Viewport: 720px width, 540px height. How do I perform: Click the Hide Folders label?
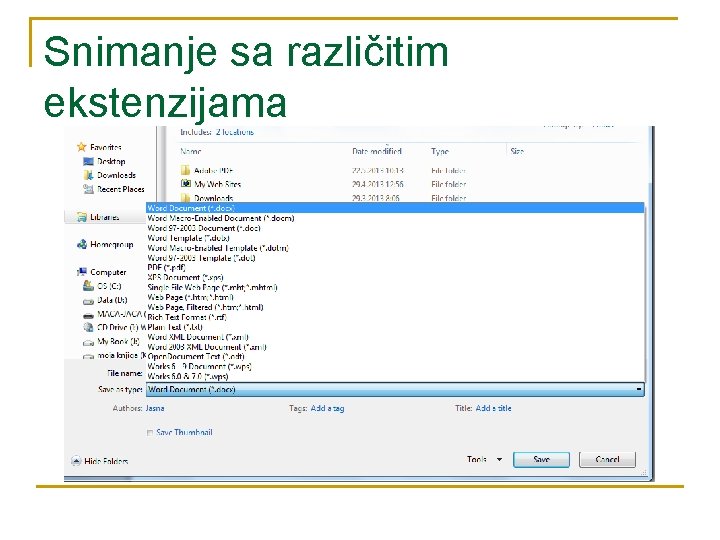[106, 461]
